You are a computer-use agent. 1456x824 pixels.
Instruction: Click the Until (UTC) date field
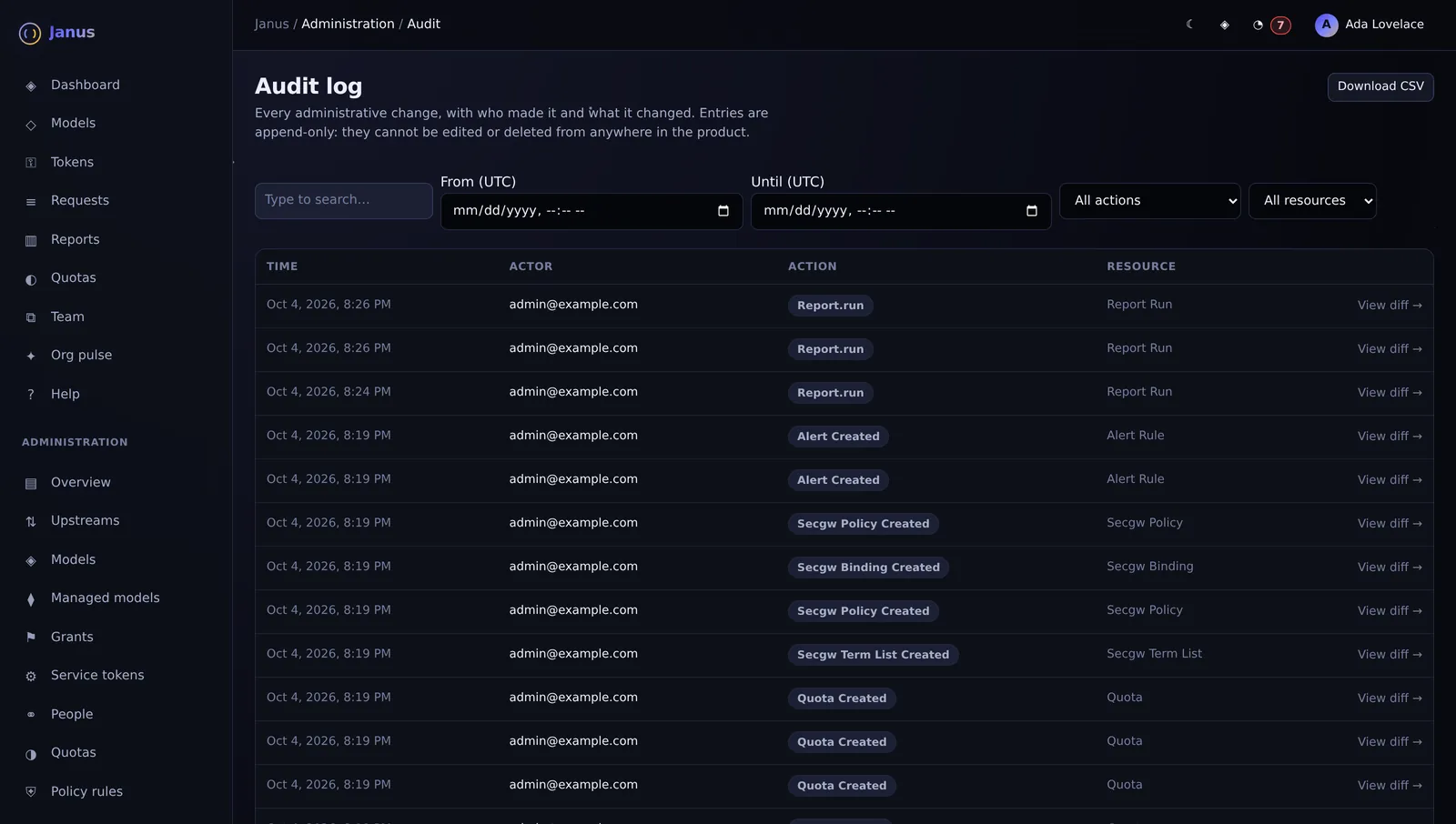click(x=901, y=211)
